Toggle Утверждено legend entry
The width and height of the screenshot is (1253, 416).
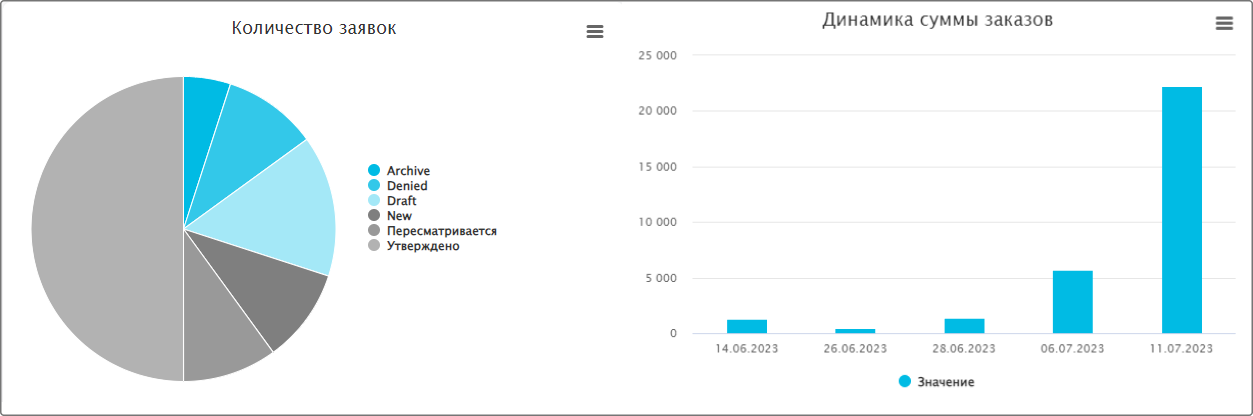tap(423, 246)
